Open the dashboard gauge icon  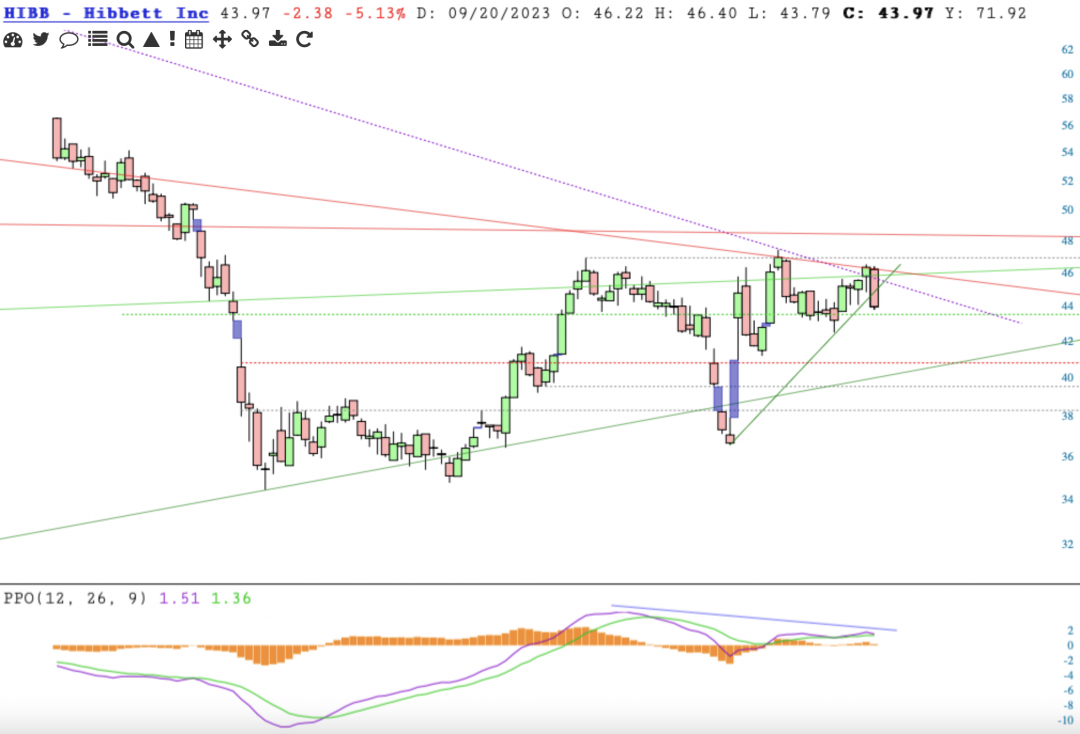(x=13, y=40)
